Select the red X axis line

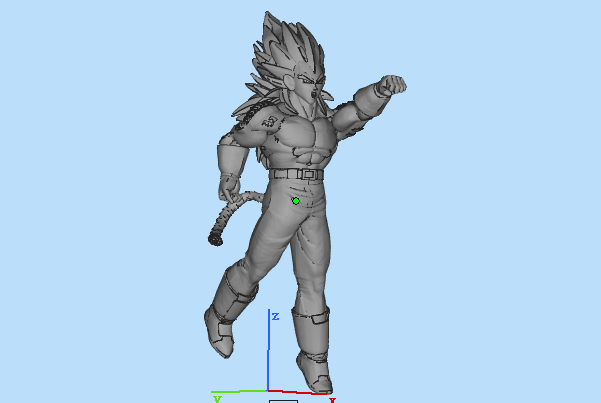(298, 392)
